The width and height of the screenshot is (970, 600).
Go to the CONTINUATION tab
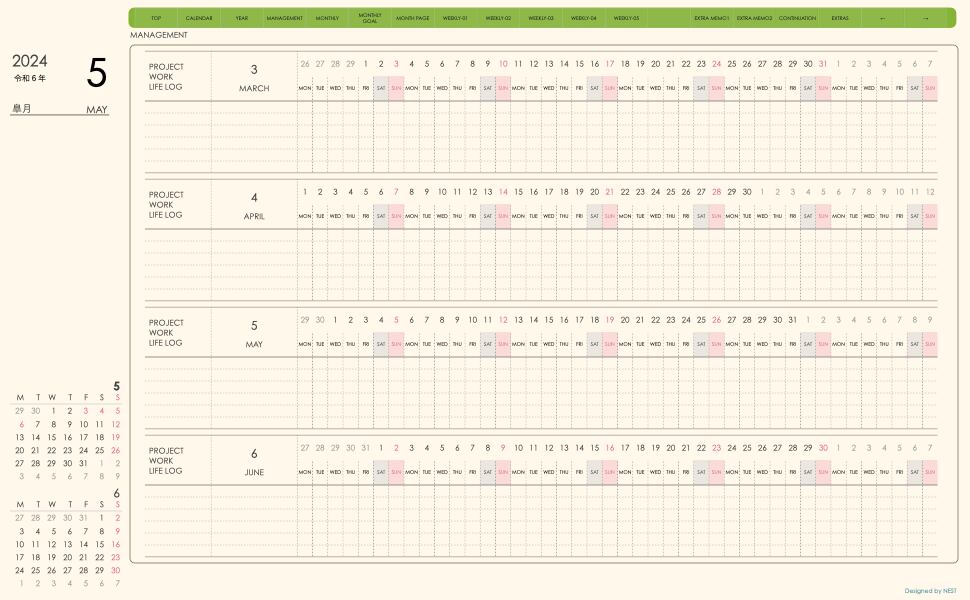[x=797, y=18]
